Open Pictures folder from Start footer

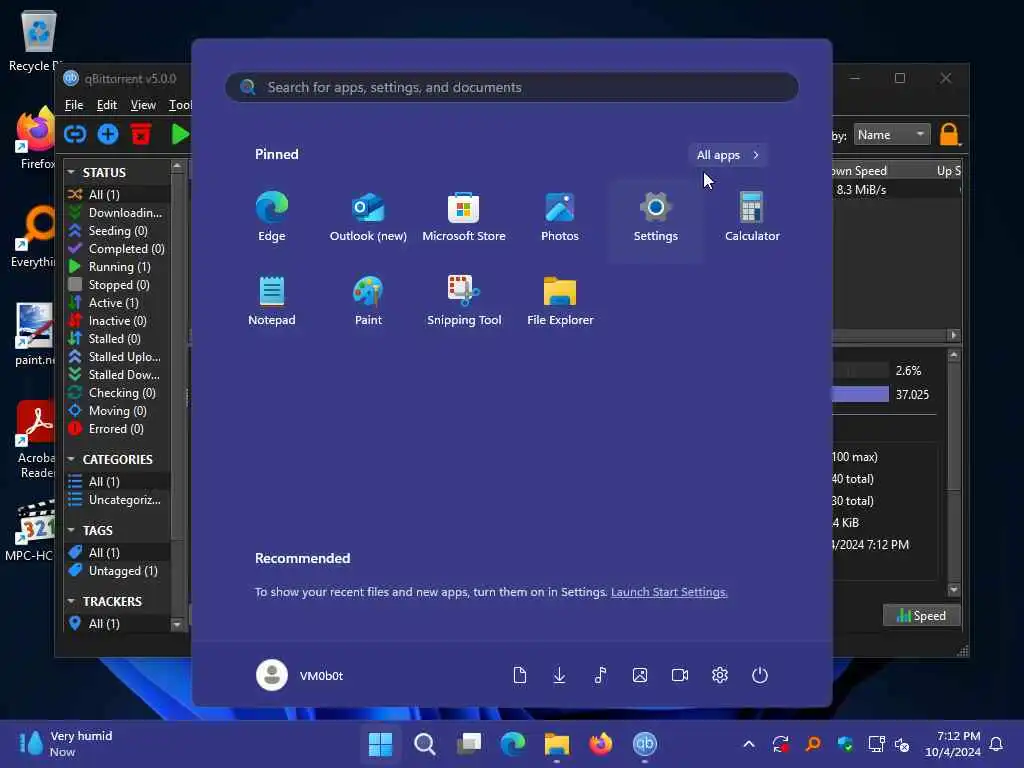click(x=639, y=675)
